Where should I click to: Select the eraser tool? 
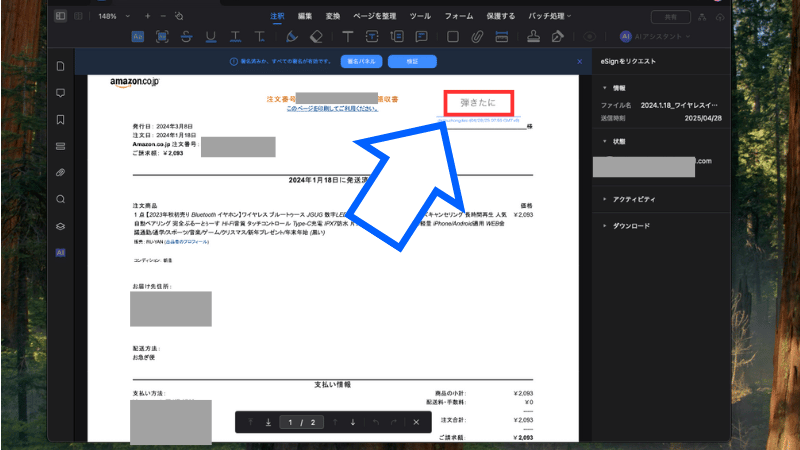316,36
